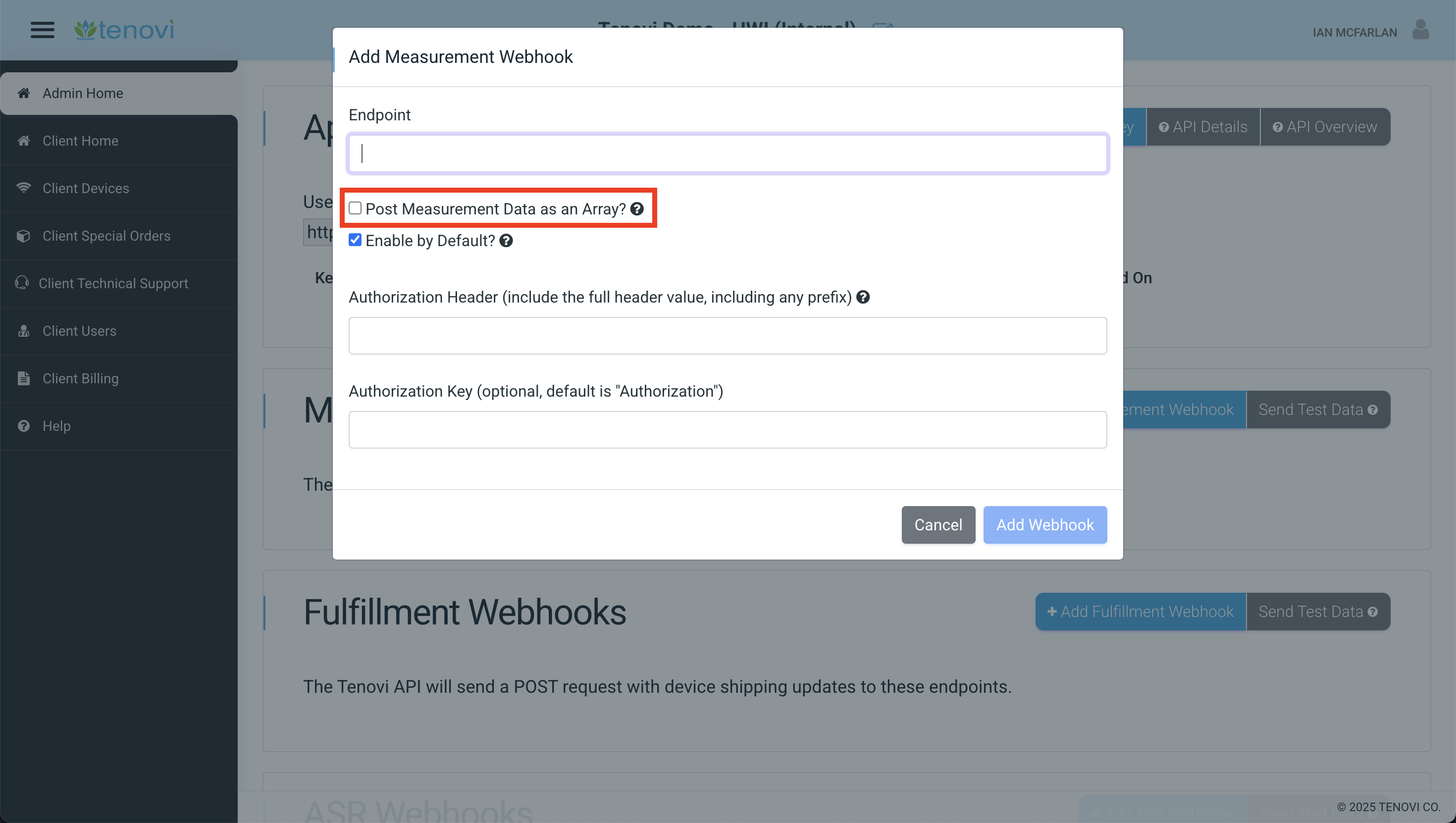Click the Authorization Key optional input field

(x=728, y=429)
